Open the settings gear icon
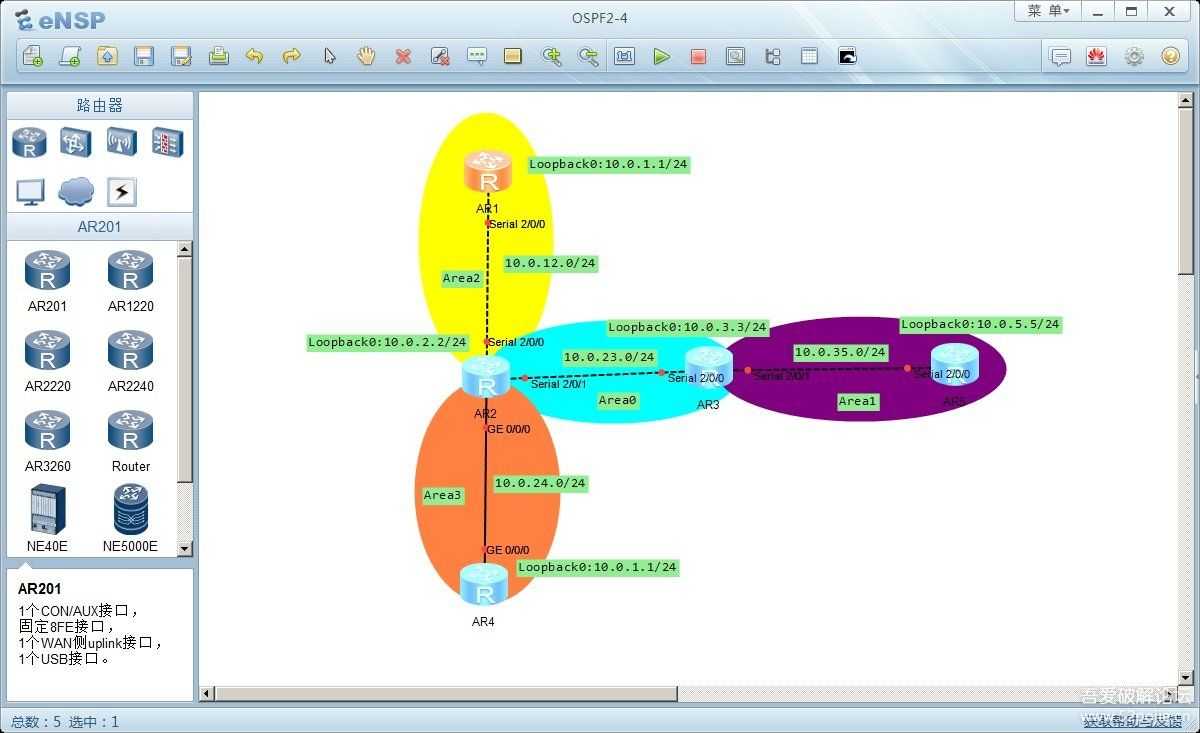 (1133, 57)
